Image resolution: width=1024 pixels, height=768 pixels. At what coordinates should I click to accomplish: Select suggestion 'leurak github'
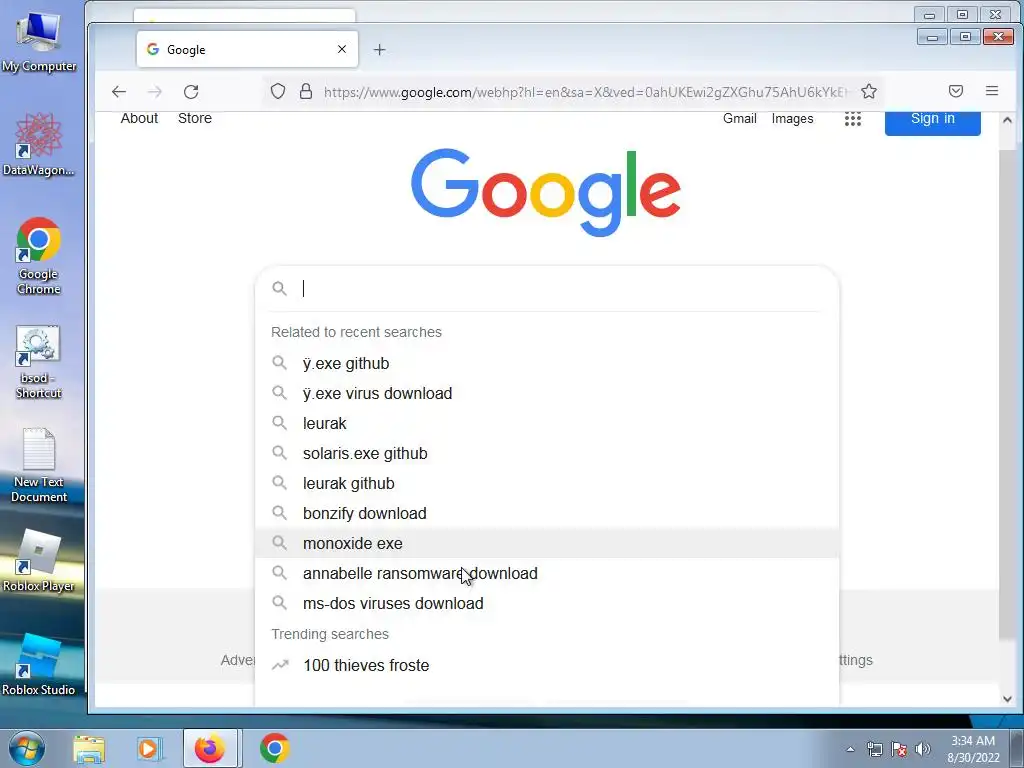[547, 483]
